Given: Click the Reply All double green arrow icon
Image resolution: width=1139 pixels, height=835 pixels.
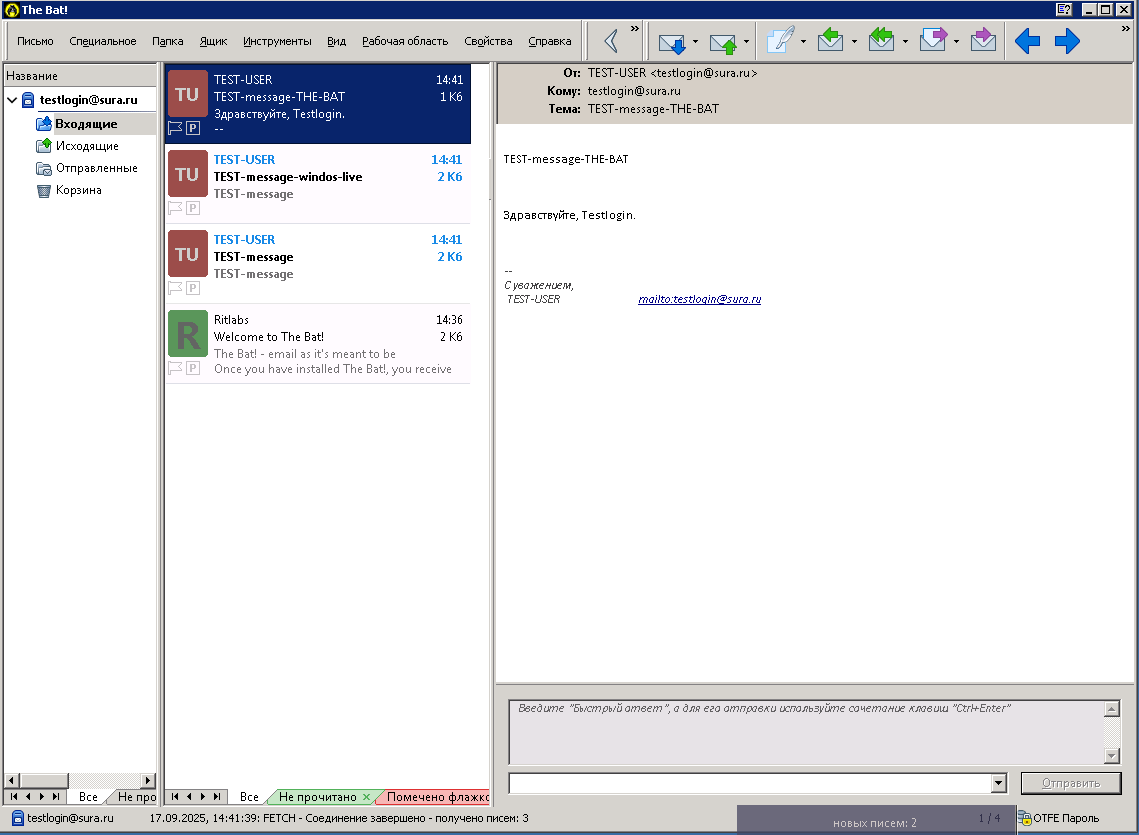Looking at the screenshot, I should pyautogui.click(x=881, y=41).
